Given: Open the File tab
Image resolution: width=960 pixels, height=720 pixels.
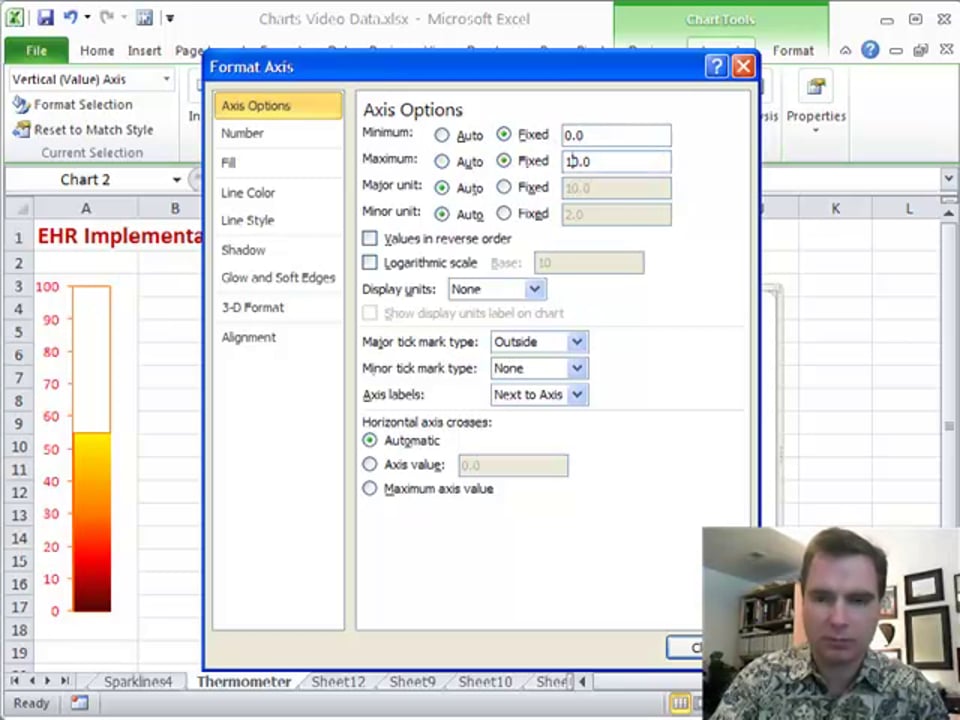Looking at the screenshot, I should (x=36, y=50).
